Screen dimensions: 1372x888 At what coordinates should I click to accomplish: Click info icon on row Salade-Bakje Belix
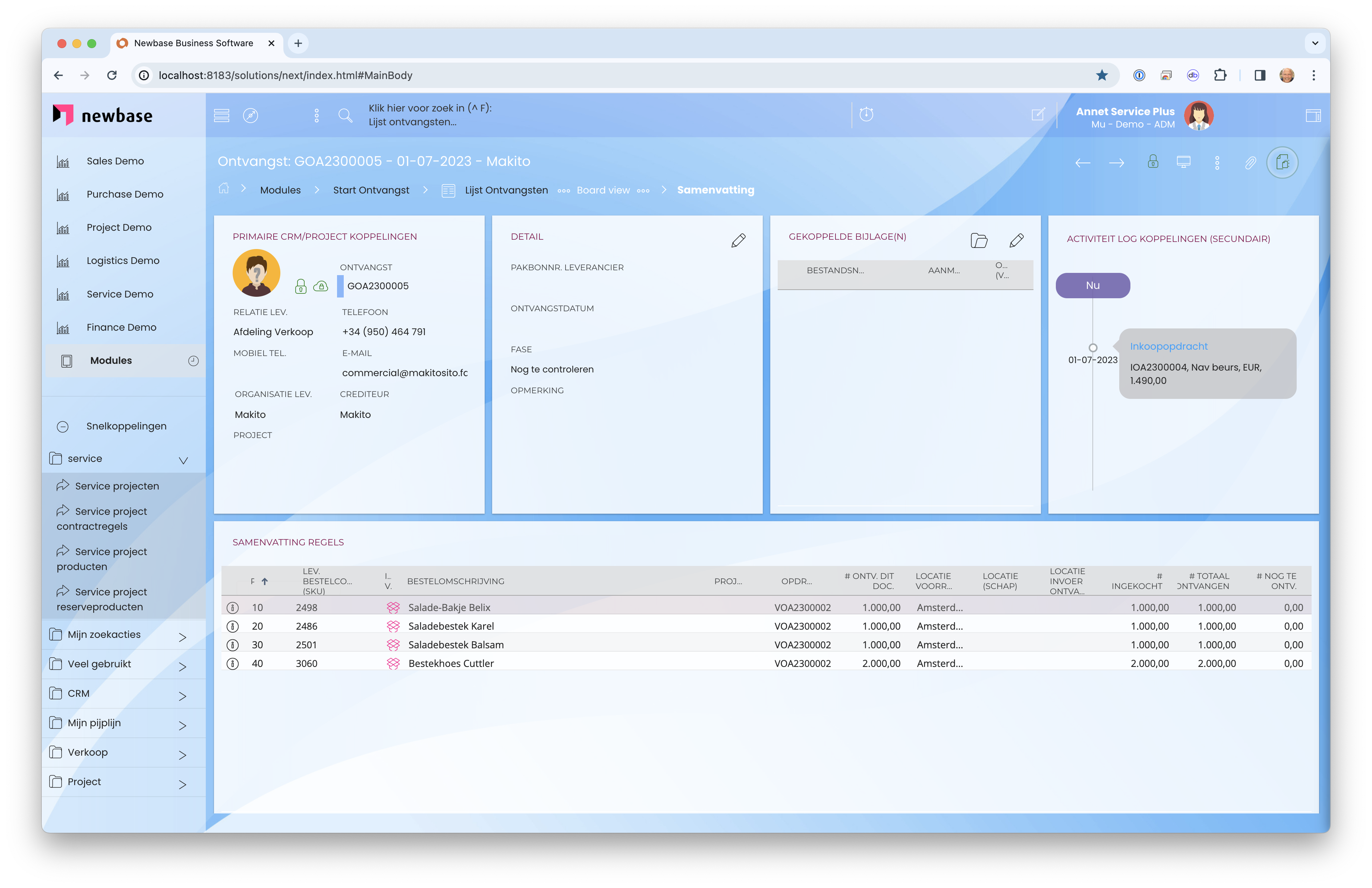[233, 607]
